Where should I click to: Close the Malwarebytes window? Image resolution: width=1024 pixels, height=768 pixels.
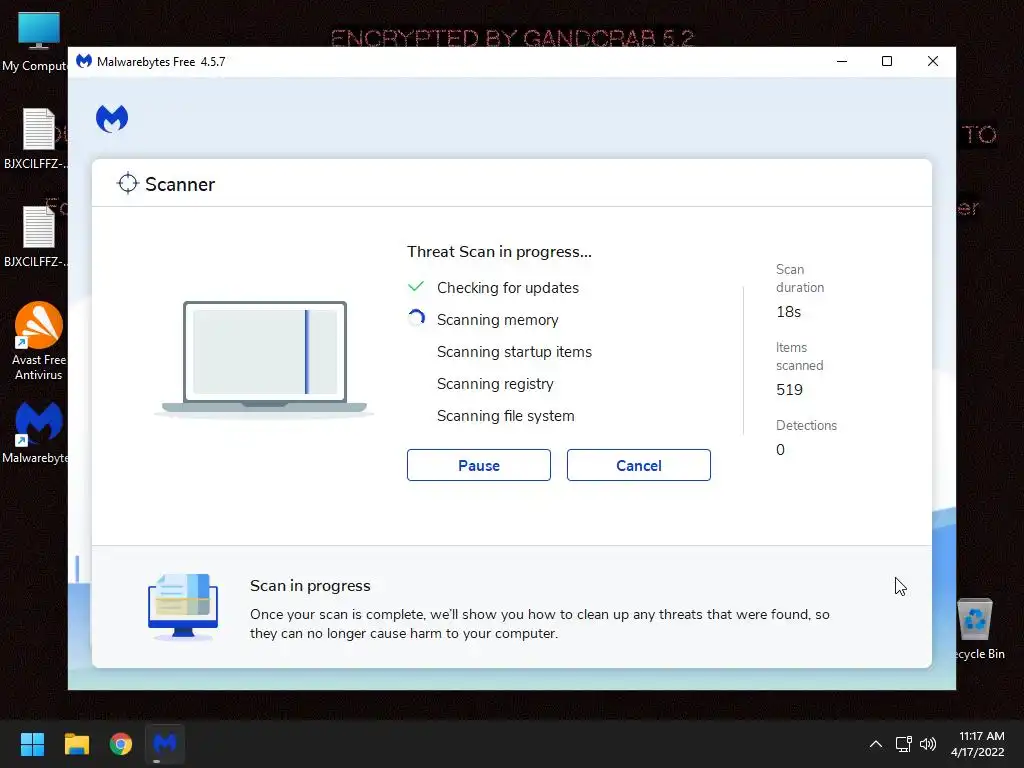pos(933,61)
